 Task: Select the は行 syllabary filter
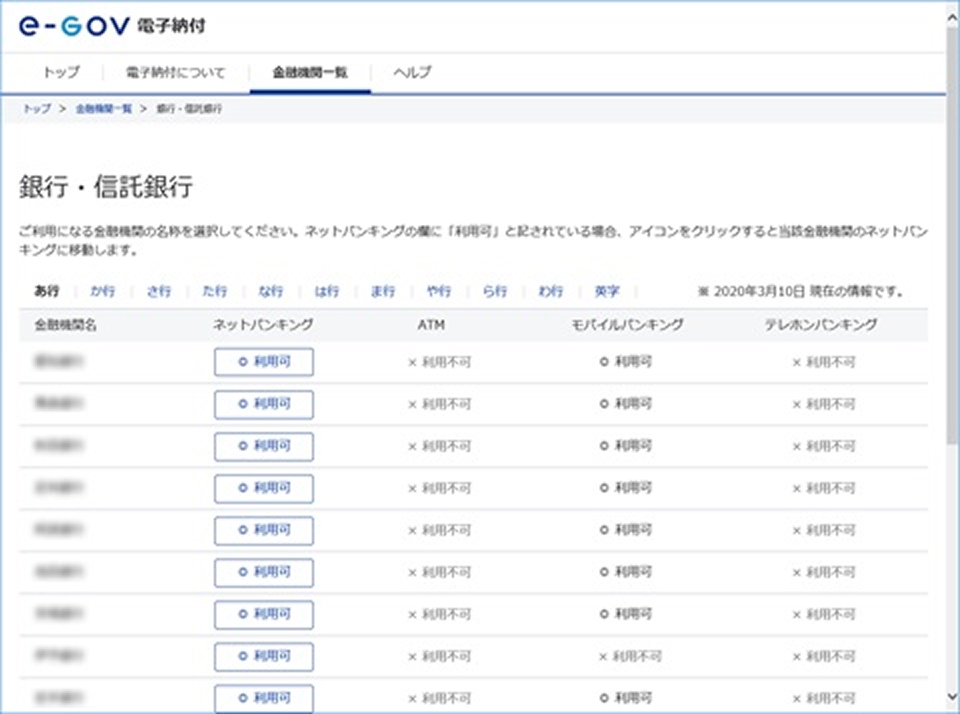pyautogui.click(x=326, y=291)
